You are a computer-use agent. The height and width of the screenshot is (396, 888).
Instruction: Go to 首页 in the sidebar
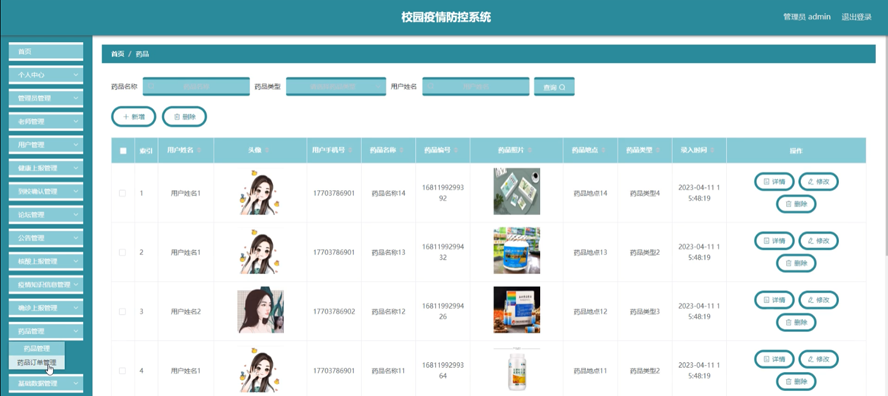pos(46,52)
